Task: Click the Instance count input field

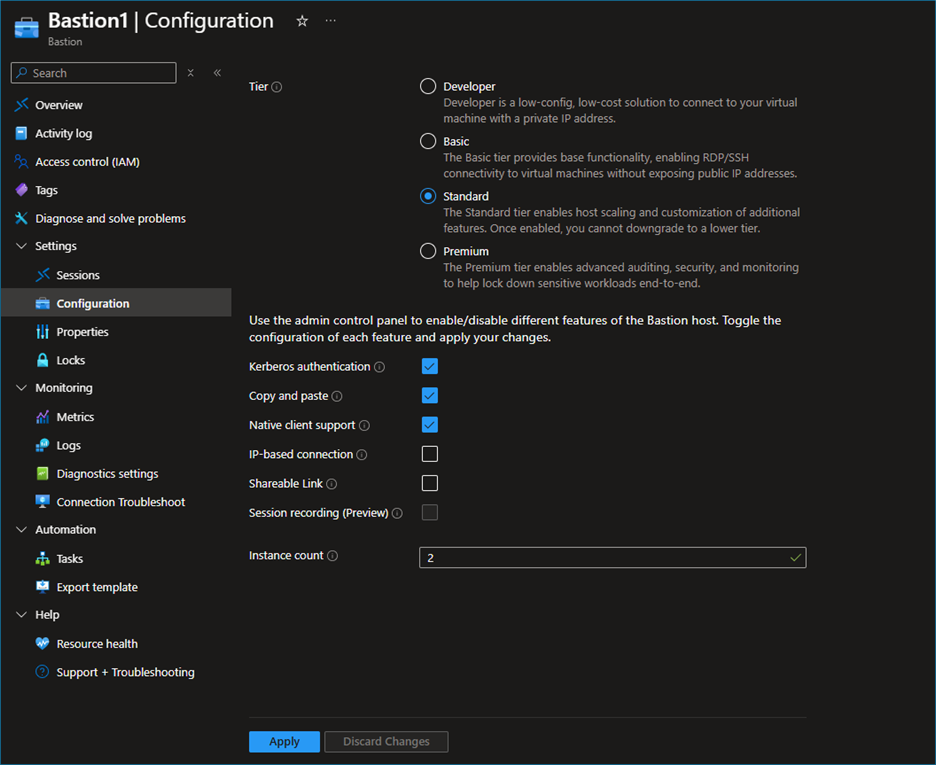Action: click(x=612, y=557)
